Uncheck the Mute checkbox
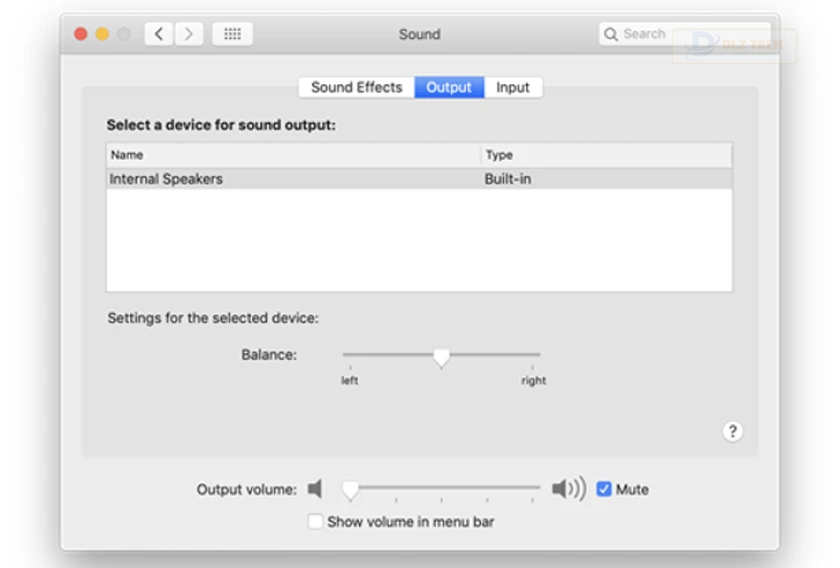Screen dimensions: 840x568 pyautogui.click(x=604, y=489)
